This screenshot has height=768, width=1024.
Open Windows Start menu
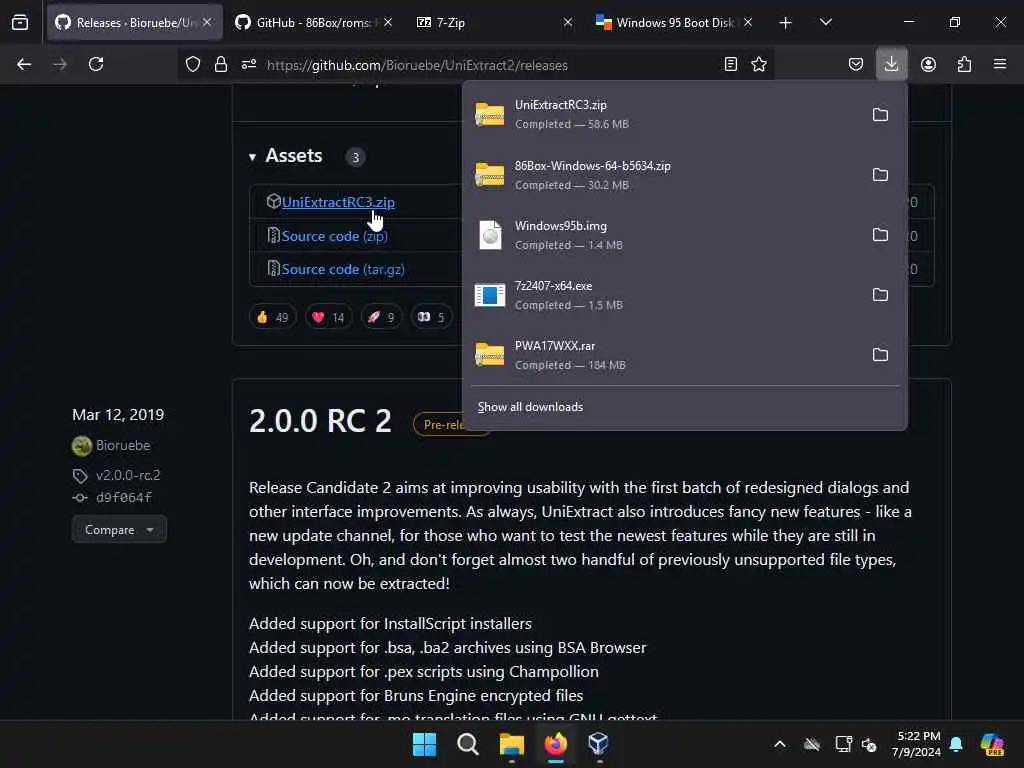point(424,744)
